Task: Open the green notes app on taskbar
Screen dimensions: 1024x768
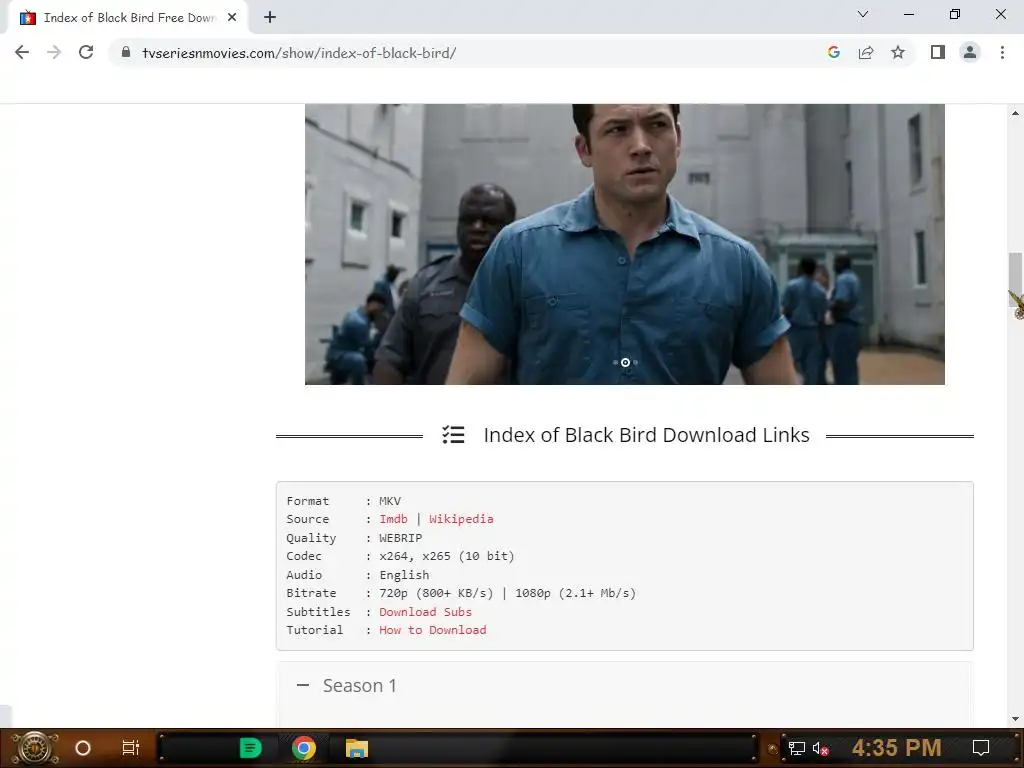Action: (x=251, y=748)
